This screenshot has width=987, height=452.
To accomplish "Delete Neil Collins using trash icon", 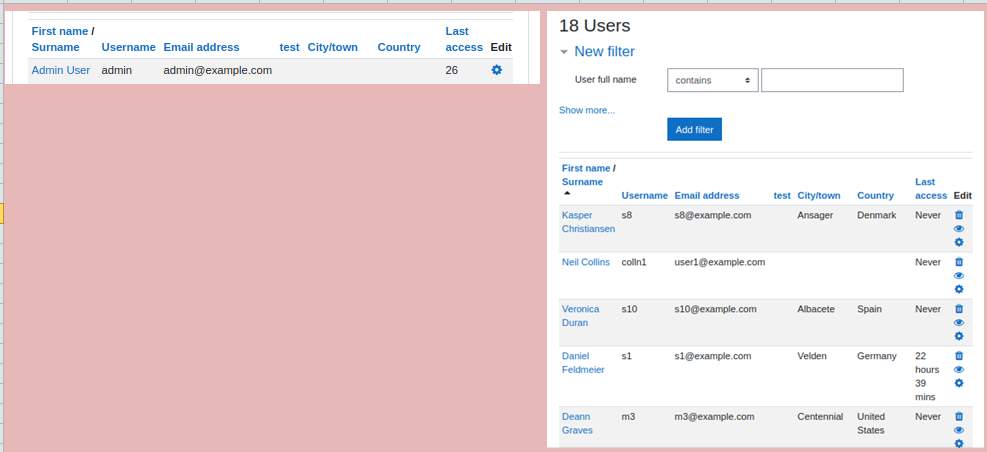I will tap(959, 262).
